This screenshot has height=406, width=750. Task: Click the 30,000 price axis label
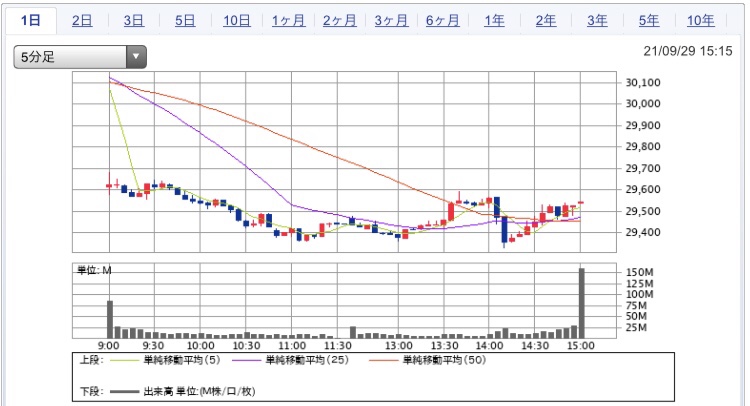pyautogui.click(x=643, y=104)
